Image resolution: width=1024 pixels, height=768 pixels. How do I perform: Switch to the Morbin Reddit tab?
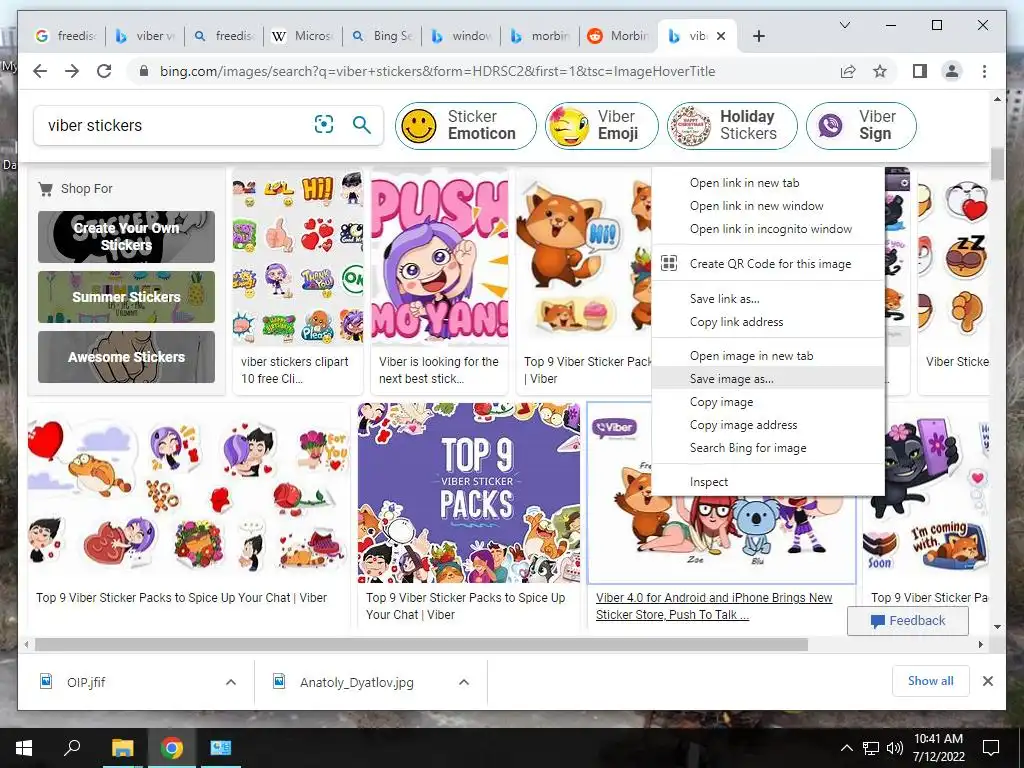[x=618, y=36]
